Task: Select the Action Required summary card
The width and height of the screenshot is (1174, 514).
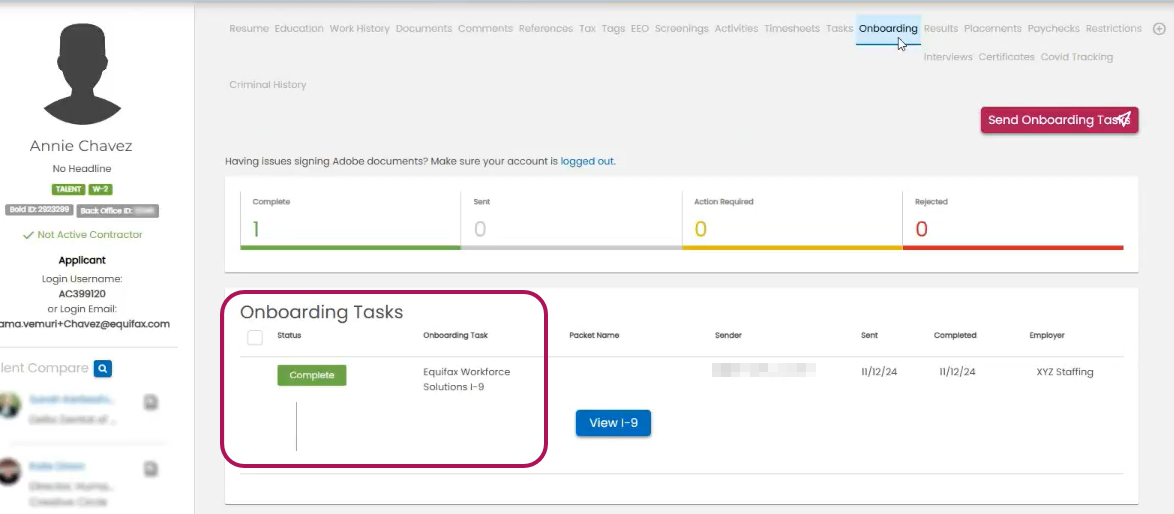Action: [792, 222]
